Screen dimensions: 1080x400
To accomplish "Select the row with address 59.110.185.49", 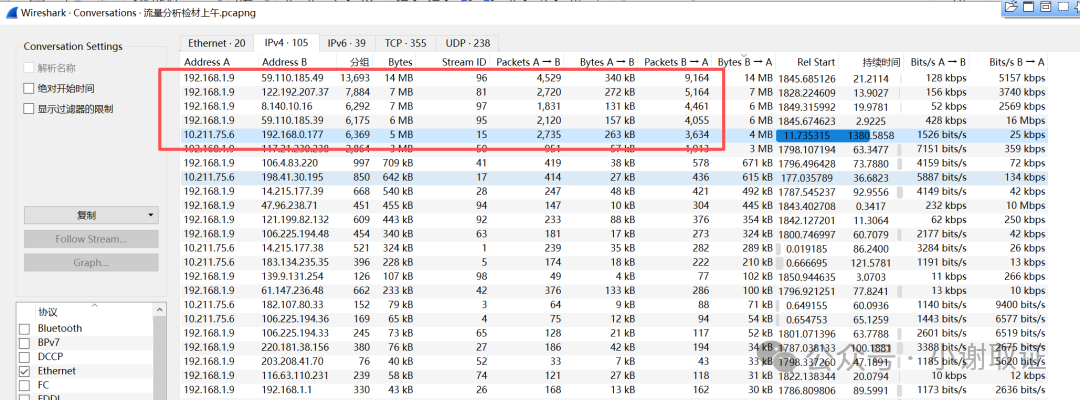I will point(614,78).
